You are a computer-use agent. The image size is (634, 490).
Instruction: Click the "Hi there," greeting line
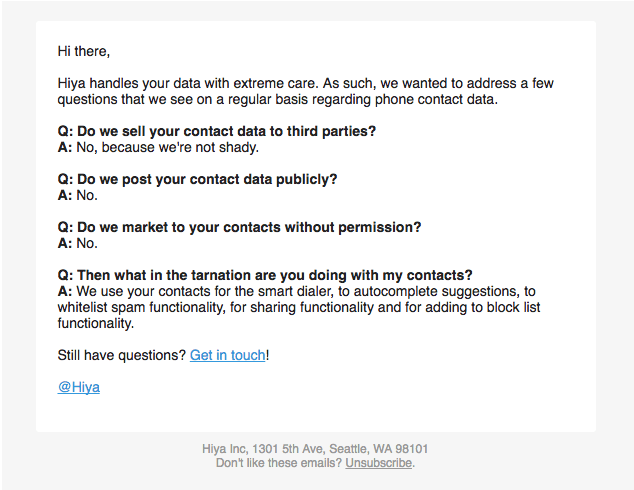pyautogui.click(x=84, y=51)
